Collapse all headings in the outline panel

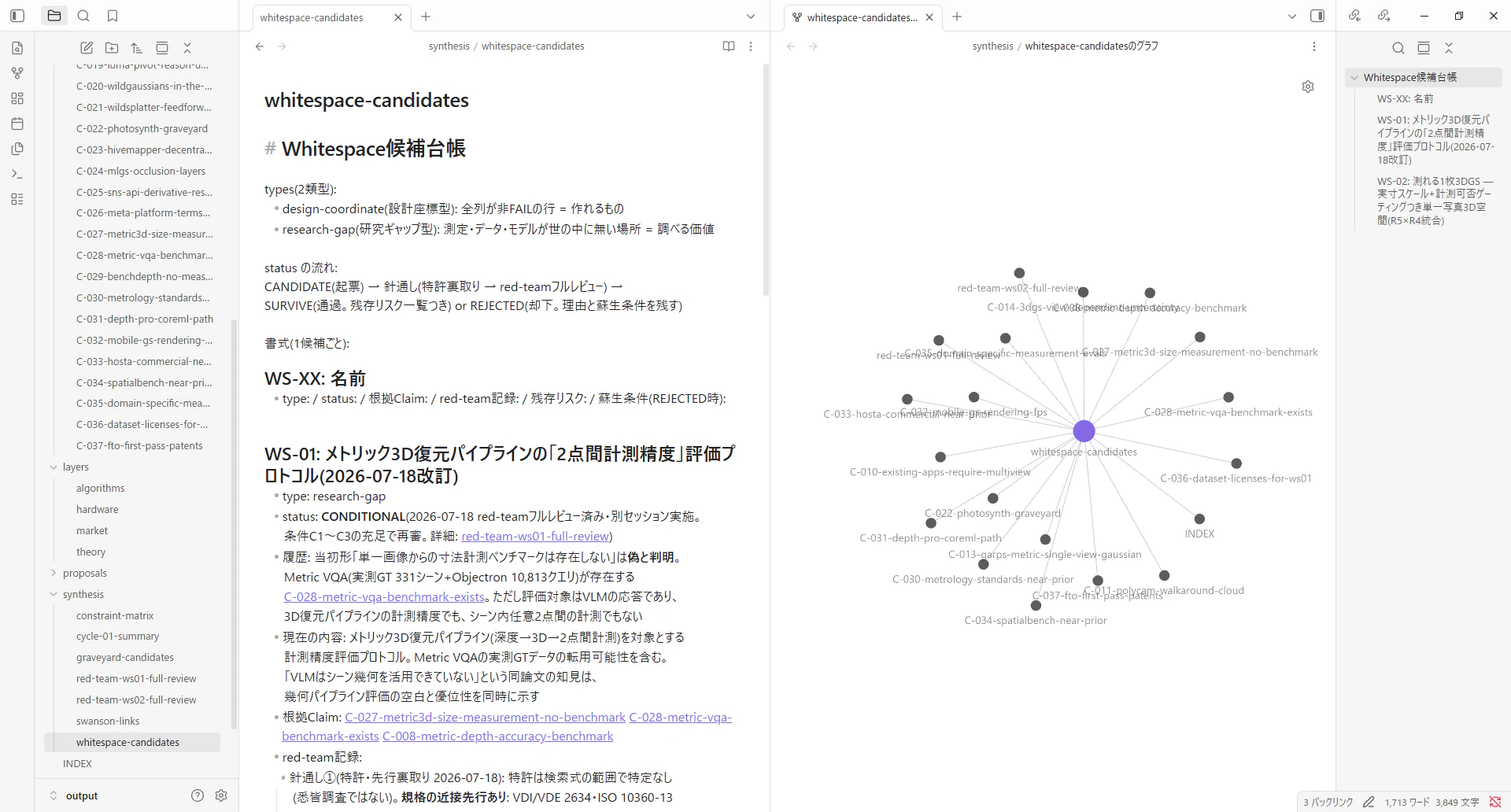pyautogui.click(x=1449, y=48)
